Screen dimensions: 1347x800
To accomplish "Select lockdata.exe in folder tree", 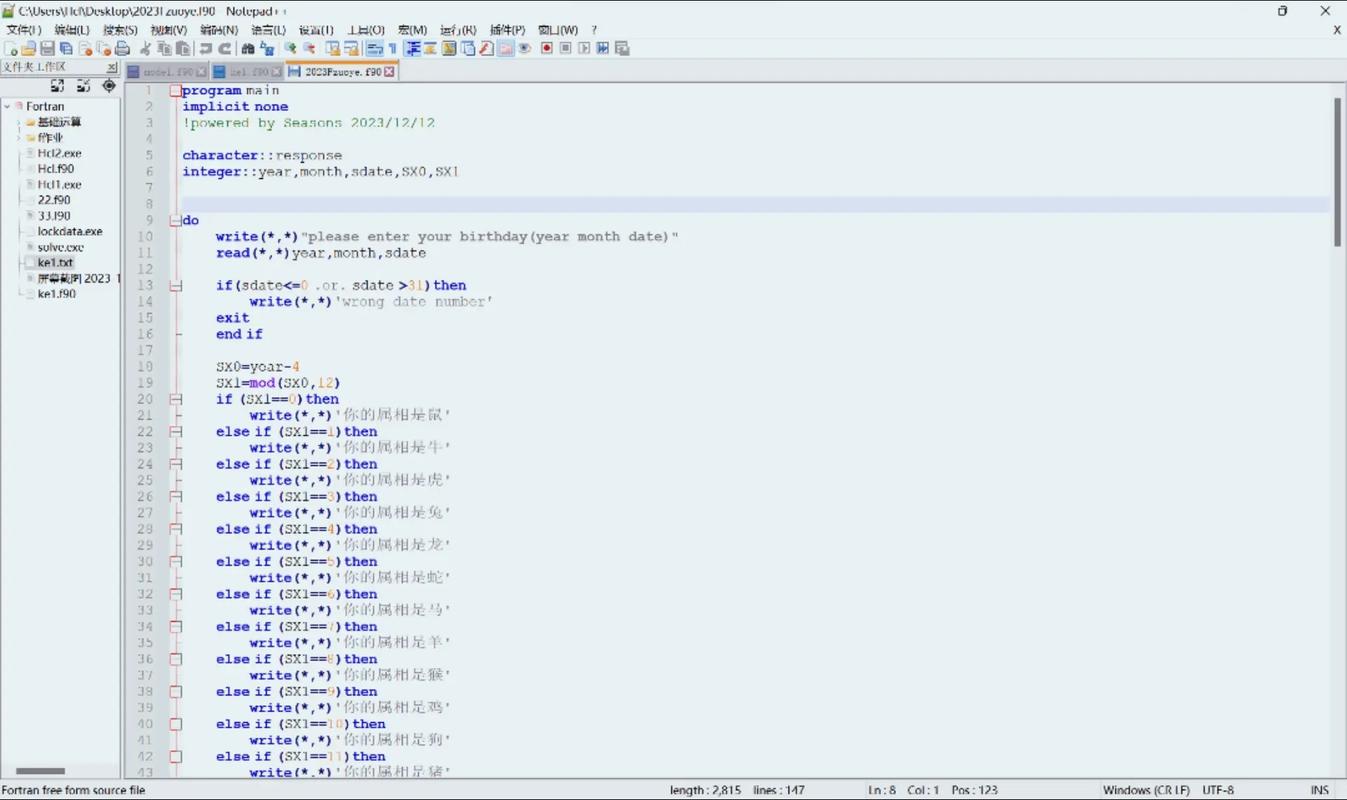I will coord(70,231).
